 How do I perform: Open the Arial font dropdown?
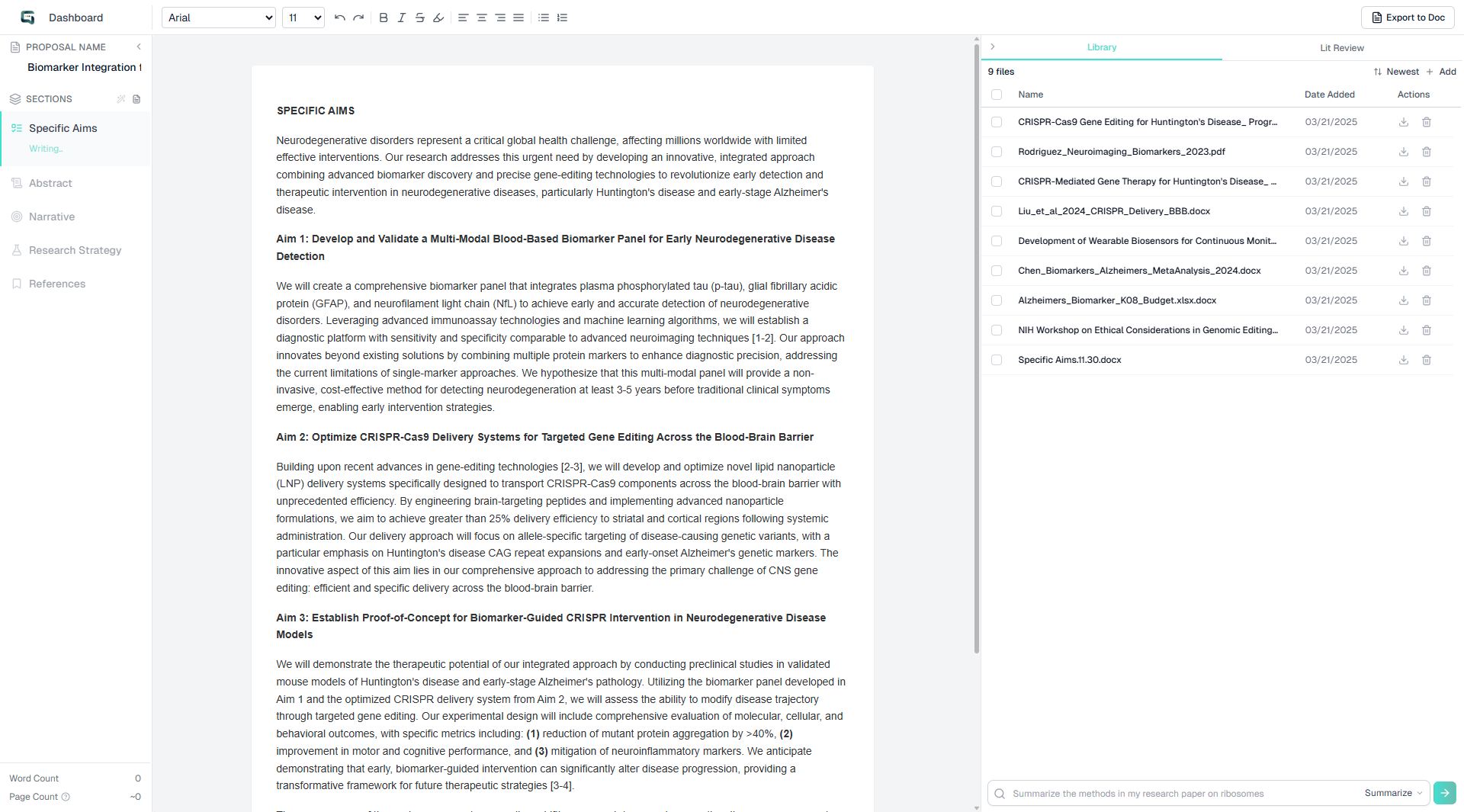click(219, 18)
